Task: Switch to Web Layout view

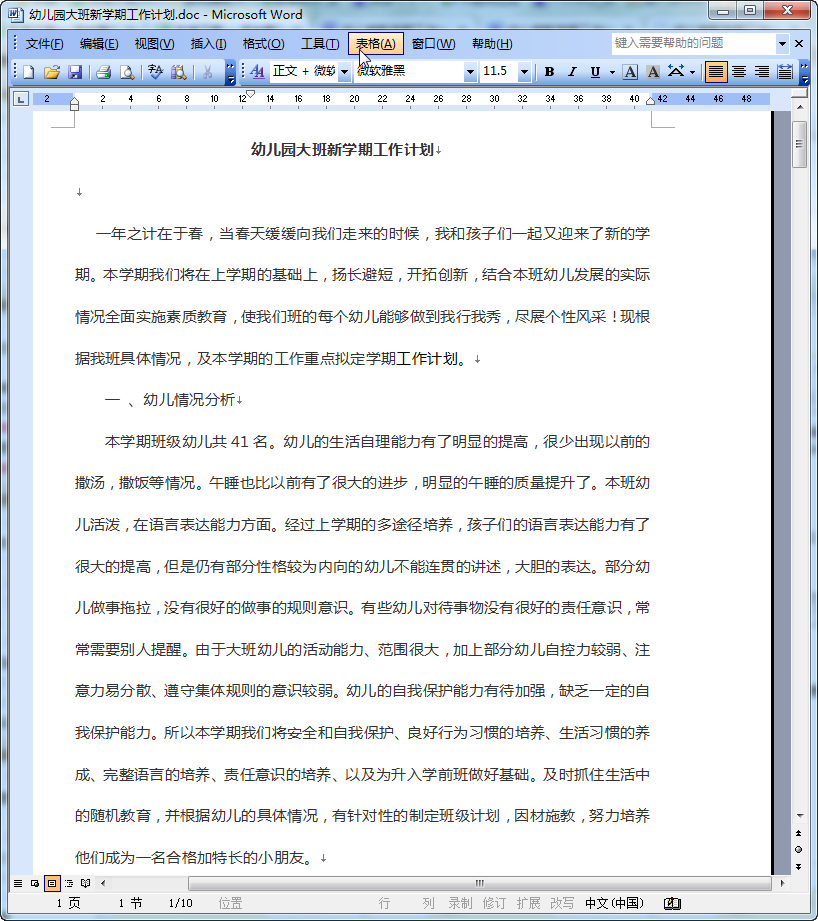Action: [35, 883]
